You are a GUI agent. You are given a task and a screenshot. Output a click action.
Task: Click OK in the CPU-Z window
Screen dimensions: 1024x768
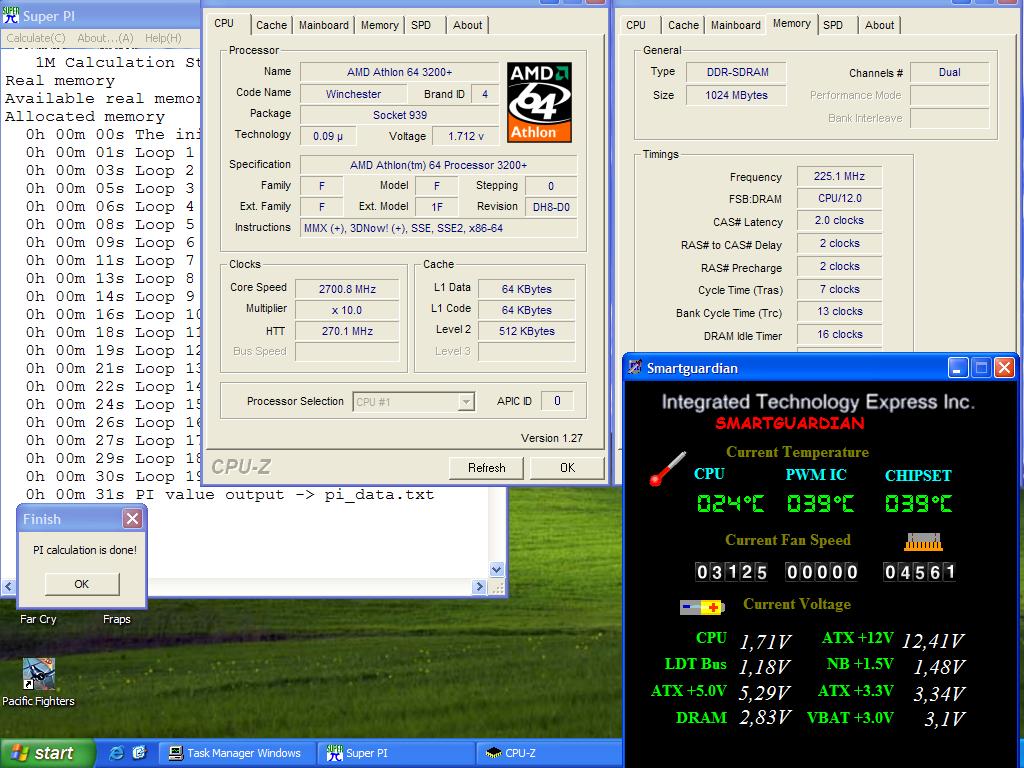[568, 468]
